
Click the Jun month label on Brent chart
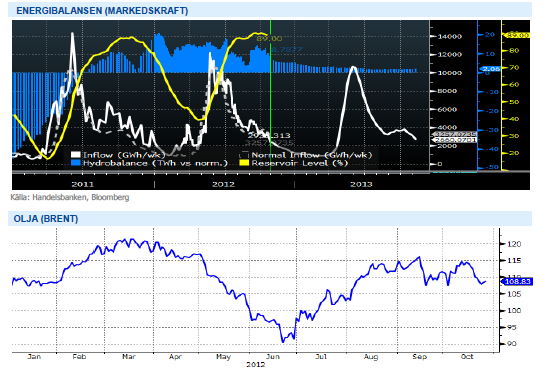pyautogui.click(x=273, y=356)
